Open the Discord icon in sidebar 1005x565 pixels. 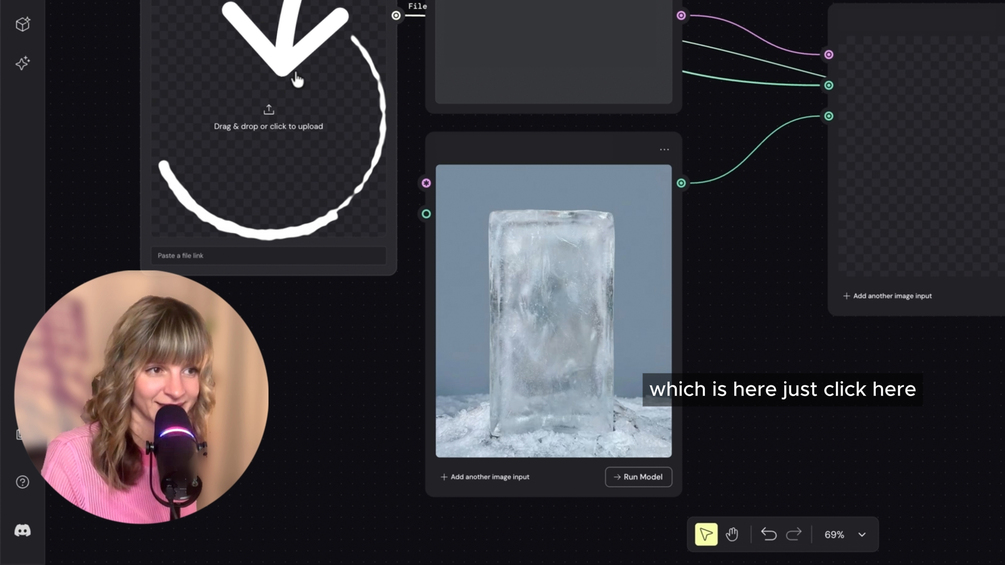[x=22, y=530]
